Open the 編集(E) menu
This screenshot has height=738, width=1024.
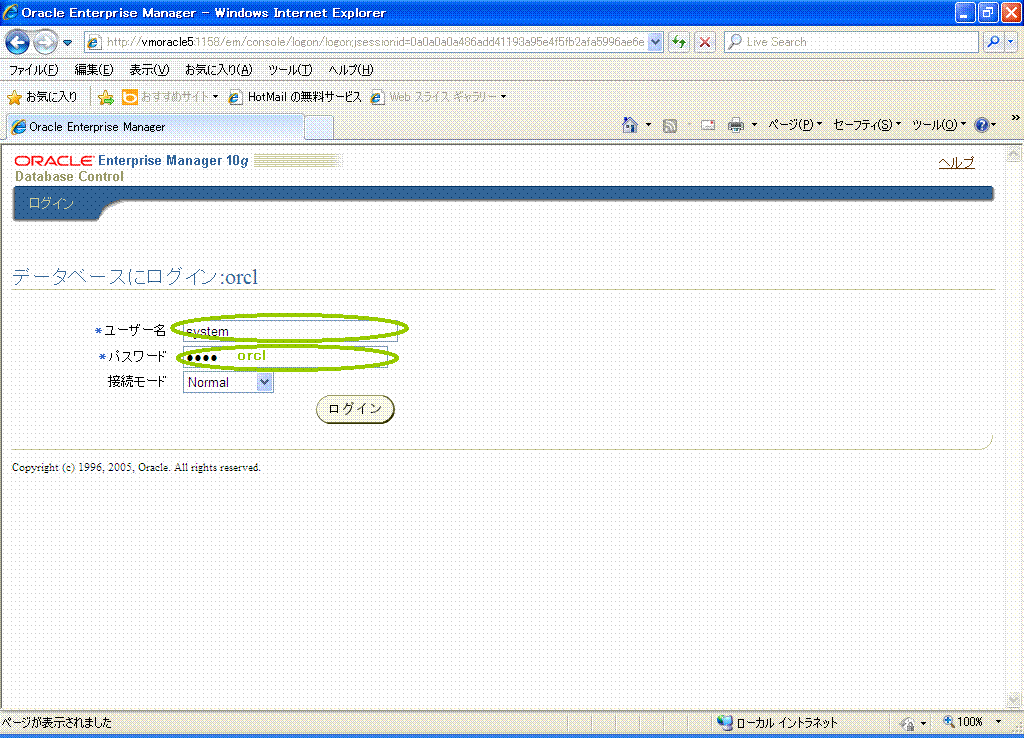click(x=93, y=70)
